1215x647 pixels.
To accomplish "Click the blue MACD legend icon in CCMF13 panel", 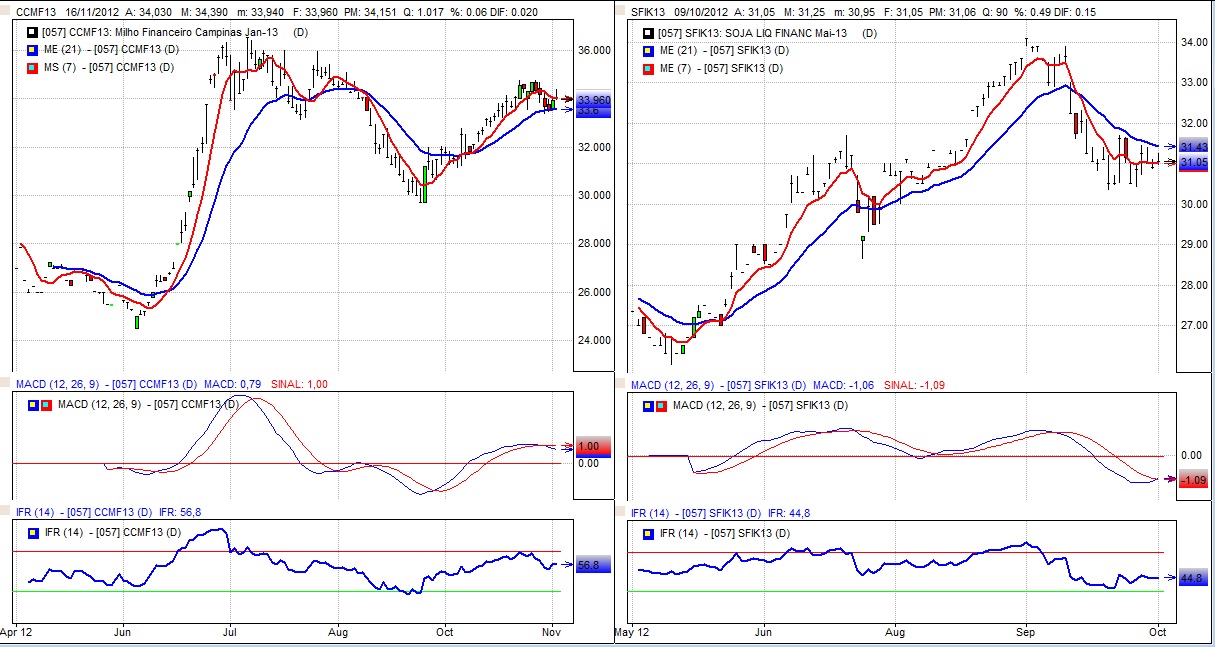I will tap(33, 404).
